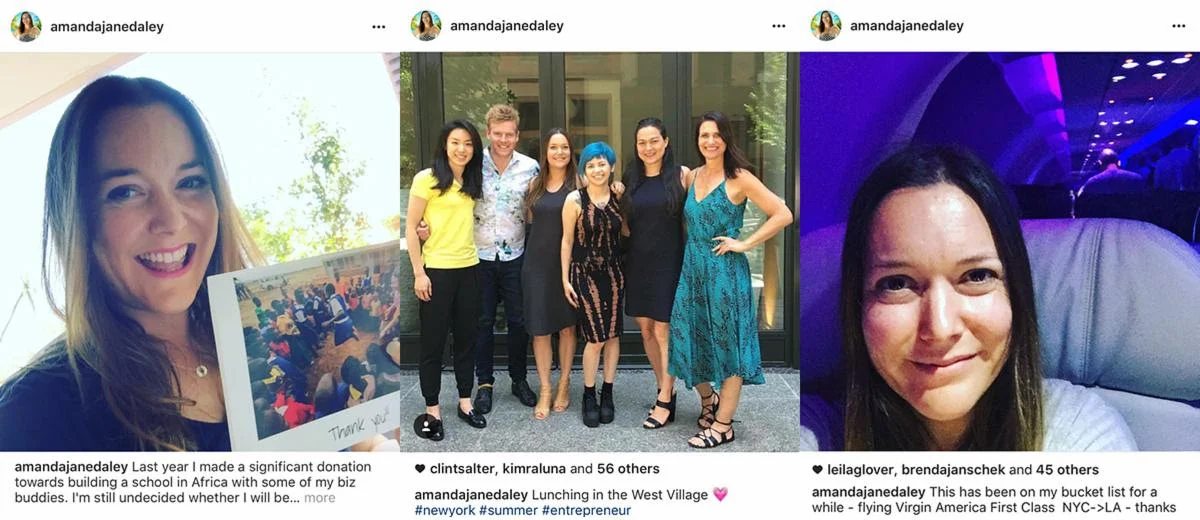Open the third post's three-dot options menu
This screenshot has width=1200, height=520.
point(1178,26)
